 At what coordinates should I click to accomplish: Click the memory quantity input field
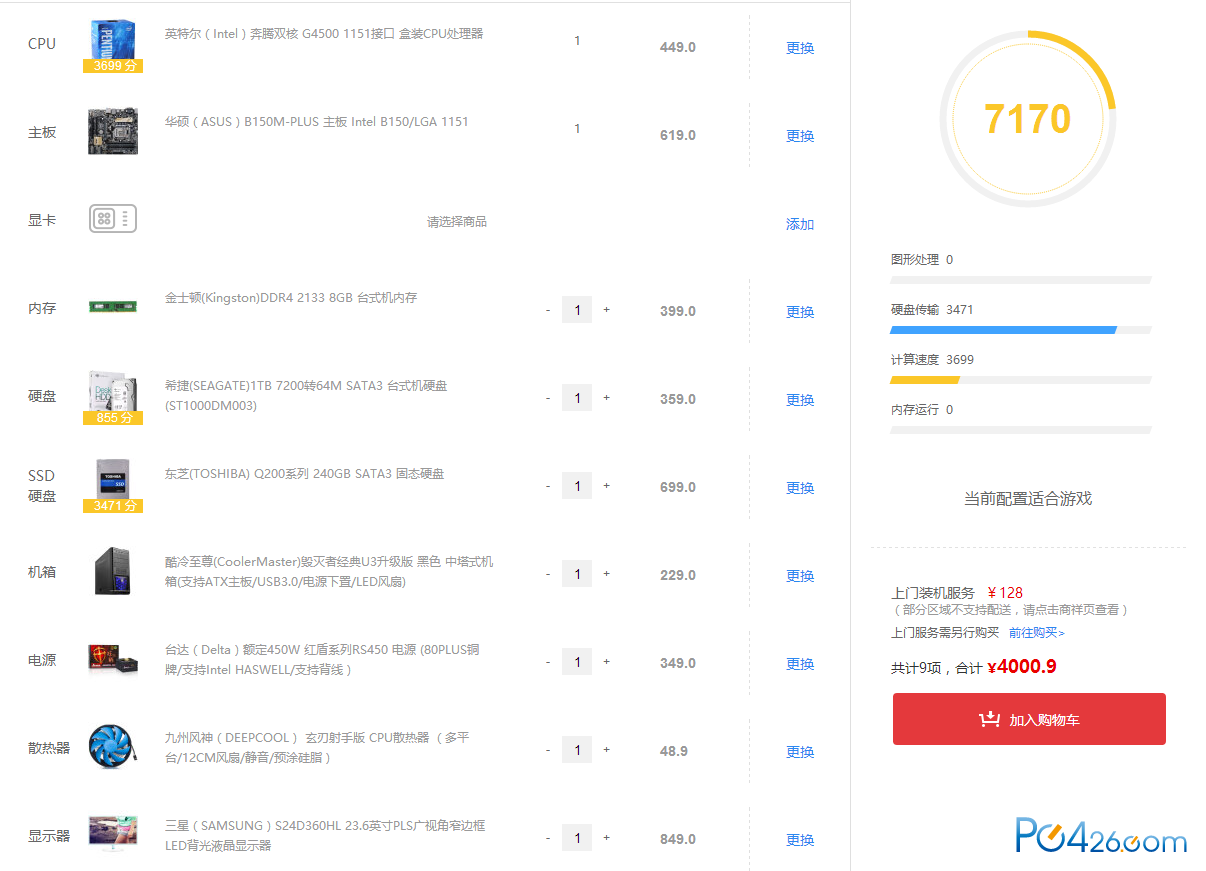click(577, 310)
